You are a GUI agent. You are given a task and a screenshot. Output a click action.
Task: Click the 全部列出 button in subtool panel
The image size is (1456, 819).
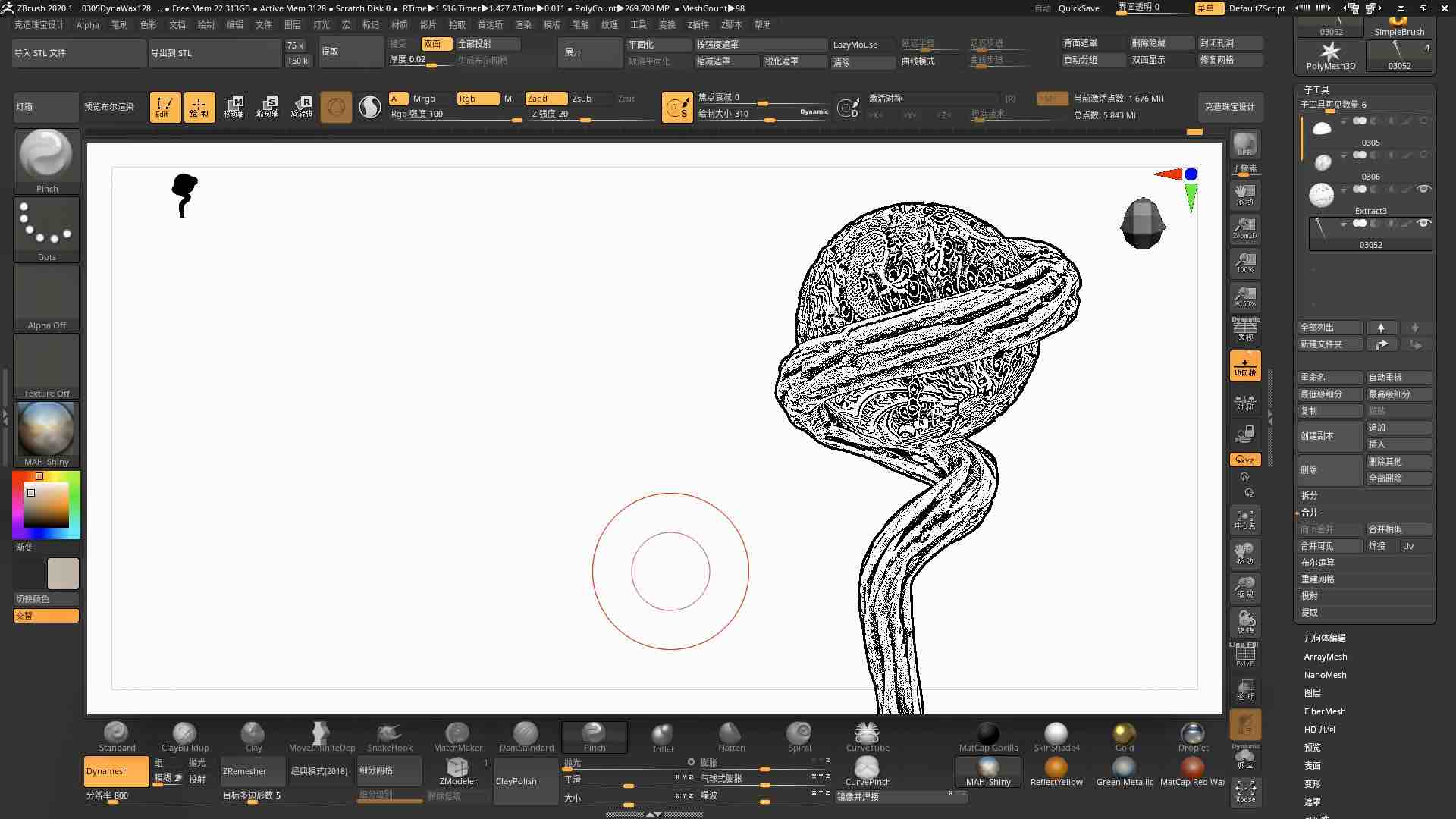[1329, 327]
